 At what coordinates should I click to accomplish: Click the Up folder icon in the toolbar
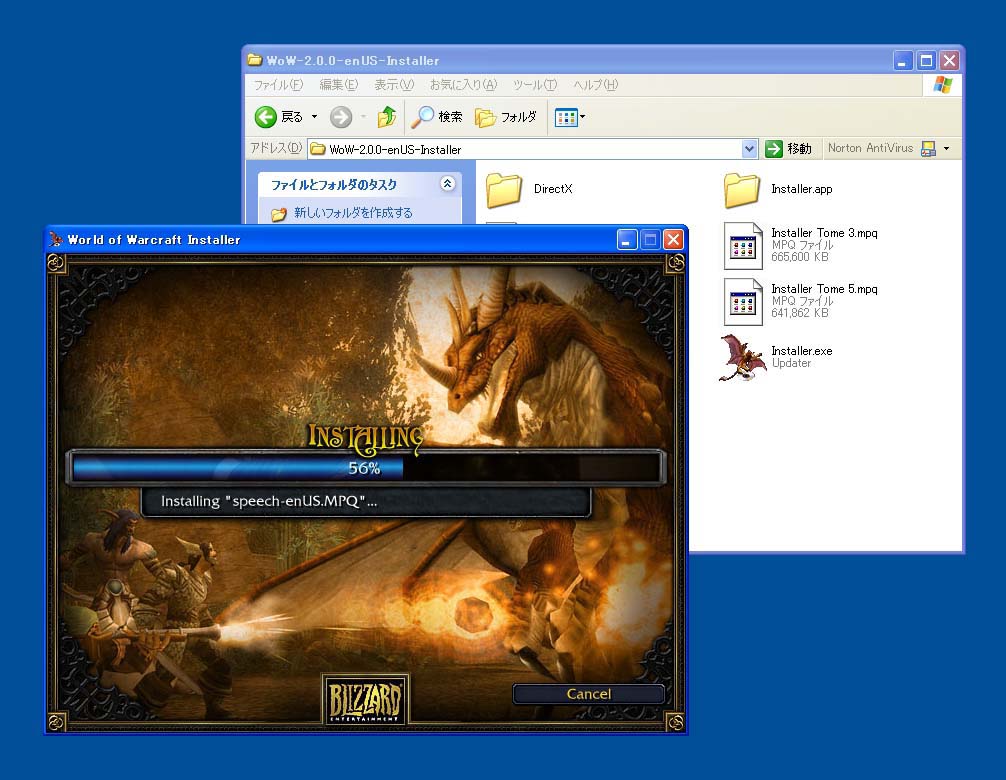click(387, 117)
